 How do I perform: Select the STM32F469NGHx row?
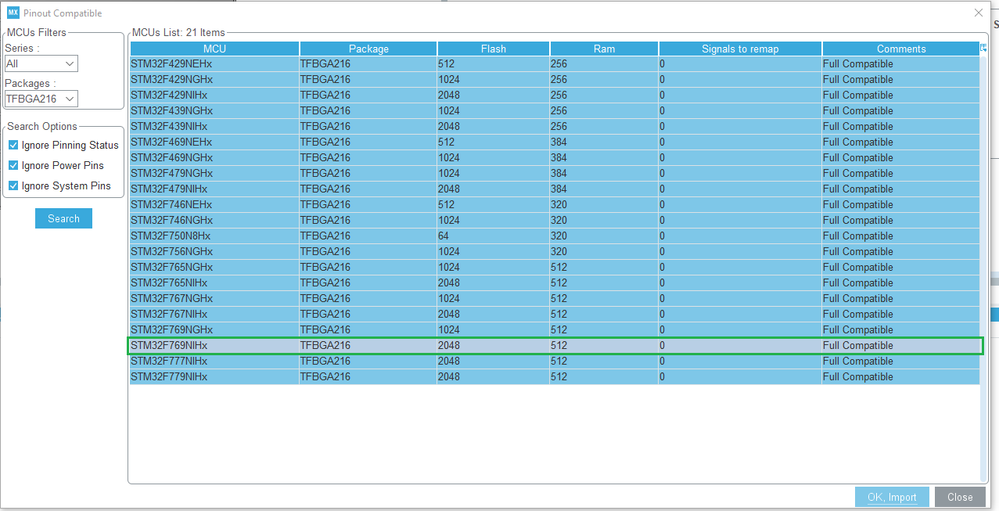(x=555, y=157)
